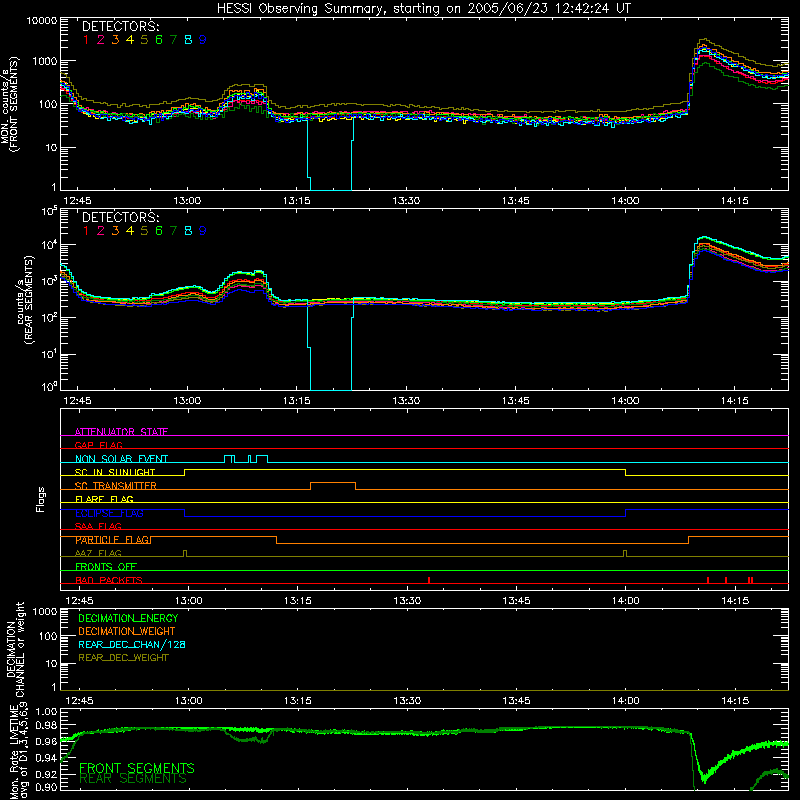Click the FLARE FLAG label
The width and height of the screenshot is (800, 800).
click(x=104, y=499)
